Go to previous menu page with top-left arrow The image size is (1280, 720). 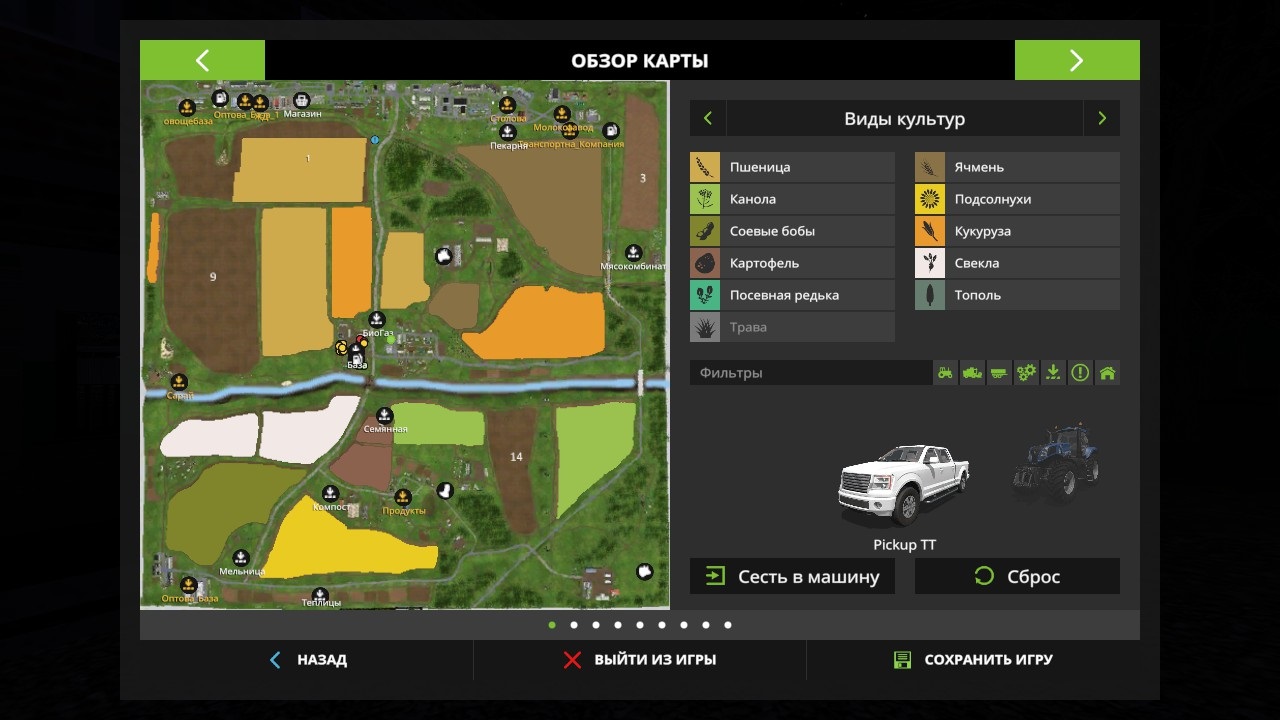(202, 60)
